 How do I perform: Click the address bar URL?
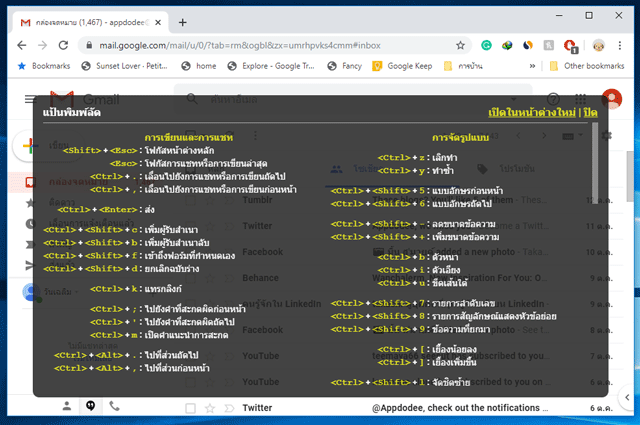pyautogui.click(x=240, y=45)
